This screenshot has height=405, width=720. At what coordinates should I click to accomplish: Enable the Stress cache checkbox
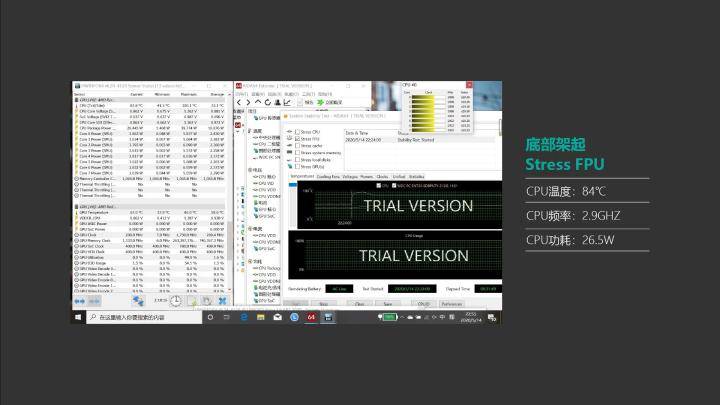tap(297, 146)
